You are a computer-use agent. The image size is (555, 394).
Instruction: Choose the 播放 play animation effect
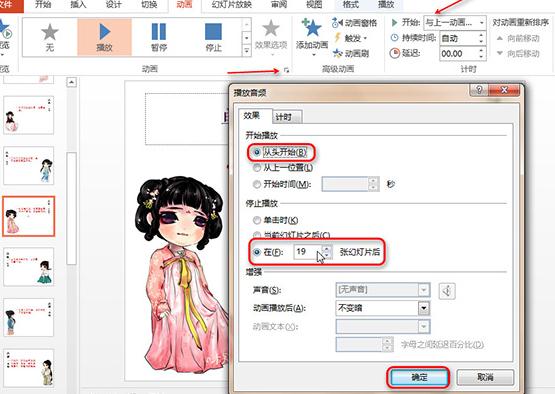104,37
